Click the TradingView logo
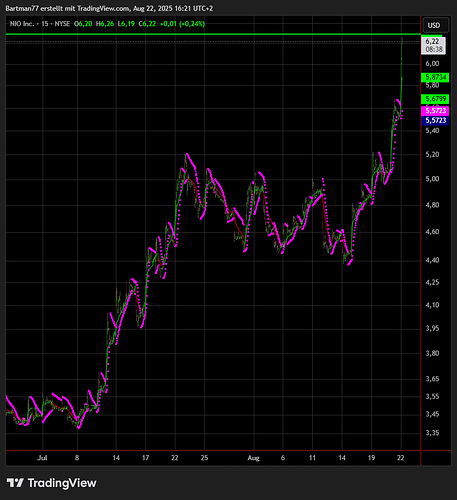The width and height of the screenshot is (457, 500). click(x=52, y=483)
